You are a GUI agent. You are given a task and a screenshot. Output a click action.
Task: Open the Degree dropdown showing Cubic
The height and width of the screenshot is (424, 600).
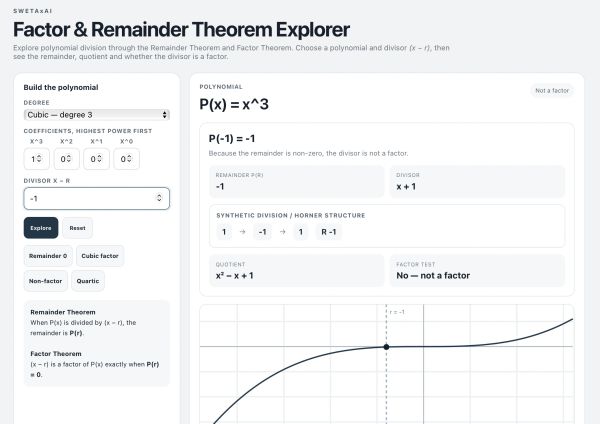[x=97, y=115]
